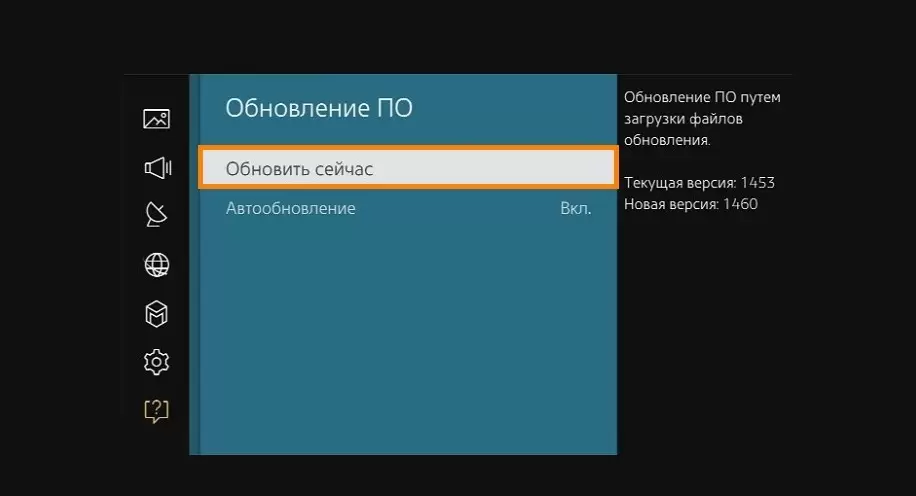This screenshot has height=496, width=916.
Task: Open the Smart Hub cube icon
Action: click(156, 314)
